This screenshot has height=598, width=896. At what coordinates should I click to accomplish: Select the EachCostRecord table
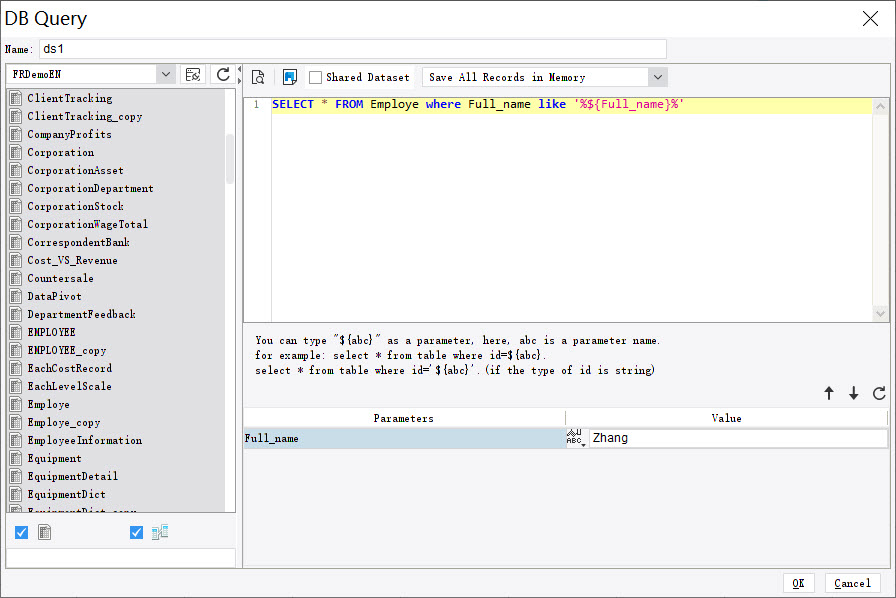click(x=69, y=368)
